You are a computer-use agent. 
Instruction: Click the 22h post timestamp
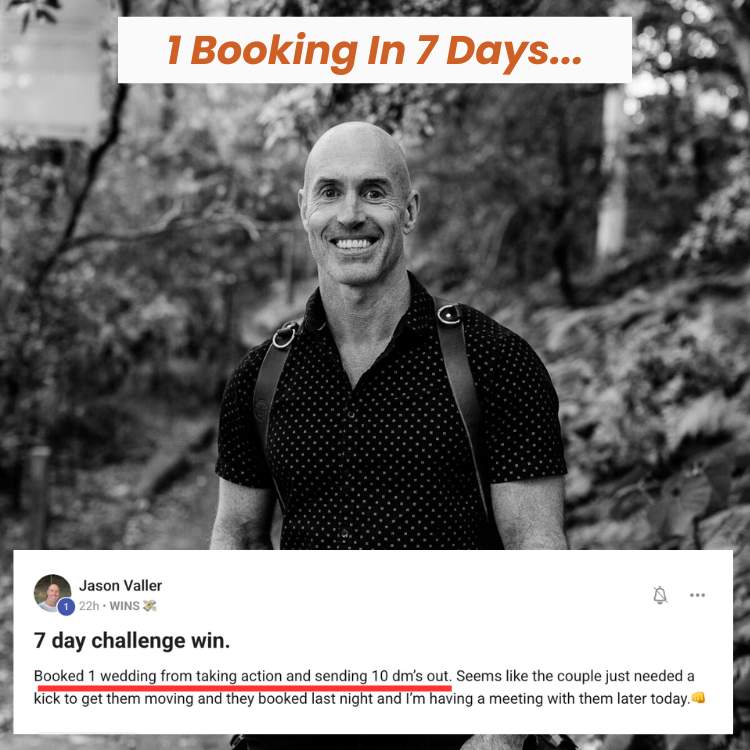[89, 606]
